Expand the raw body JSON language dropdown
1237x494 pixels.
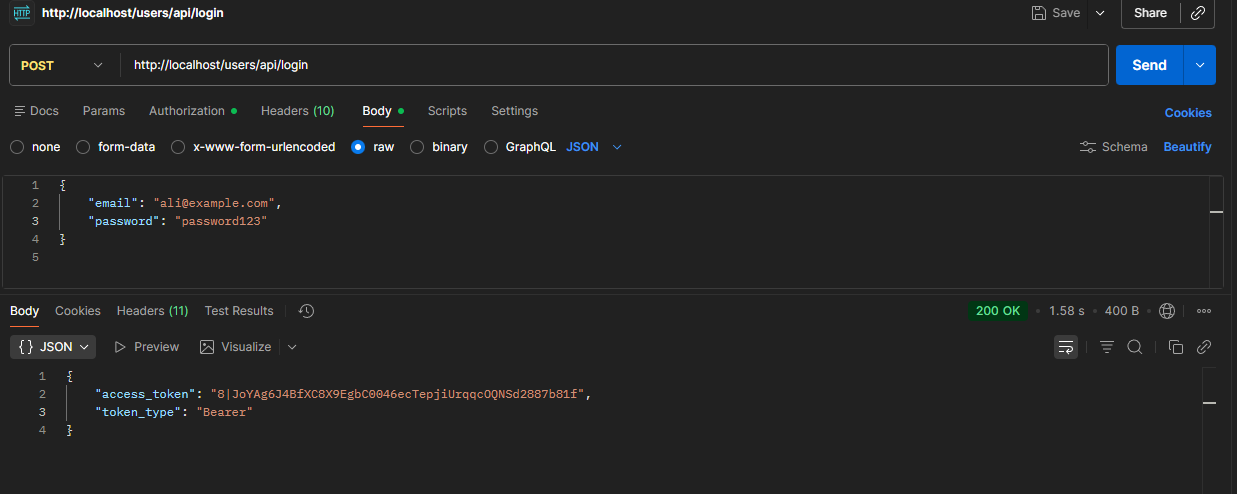(x=595, y=147)
